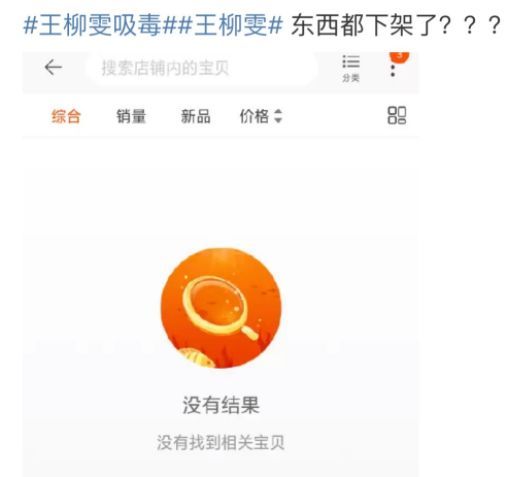Switch to the 新品 tab
The height and width of the screenshot is (477, 529).
tap(196, 116)
